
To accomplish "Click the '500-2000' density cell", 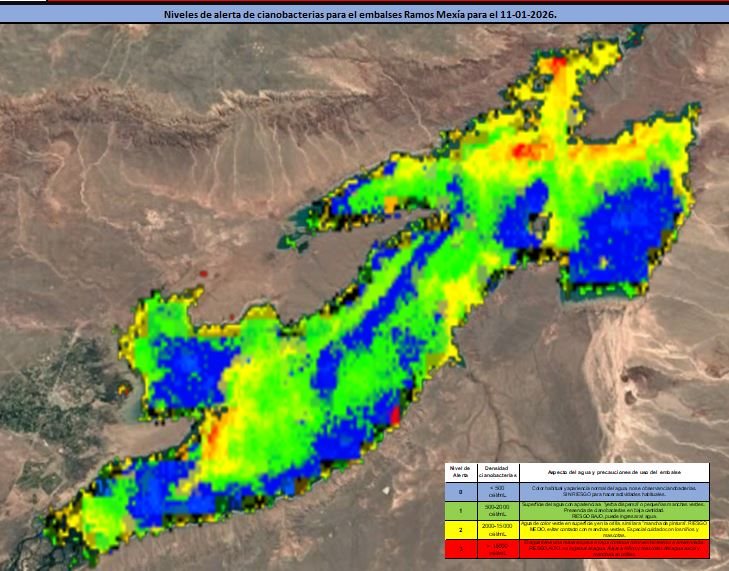I will (497, 510).
